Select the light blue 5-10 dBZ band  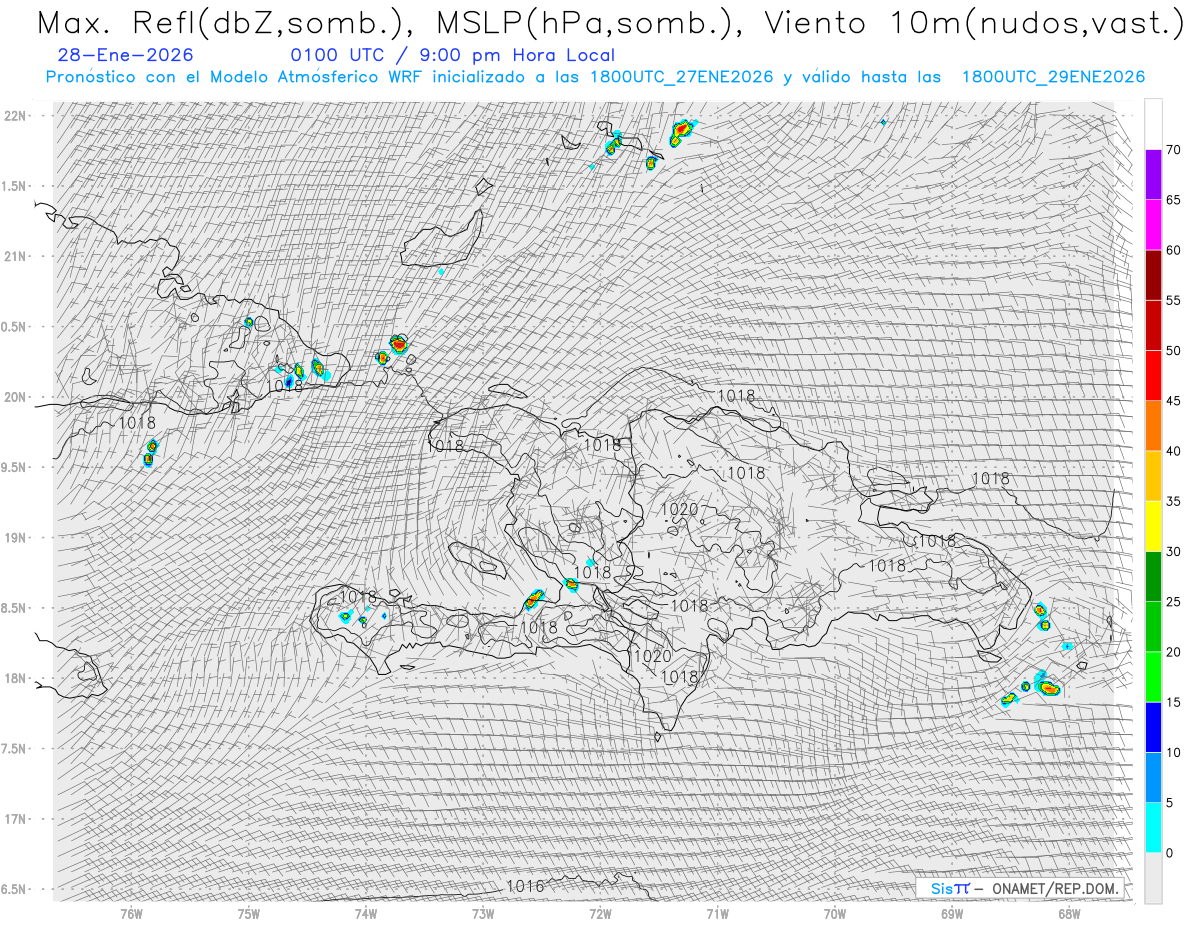[1153, 777]
